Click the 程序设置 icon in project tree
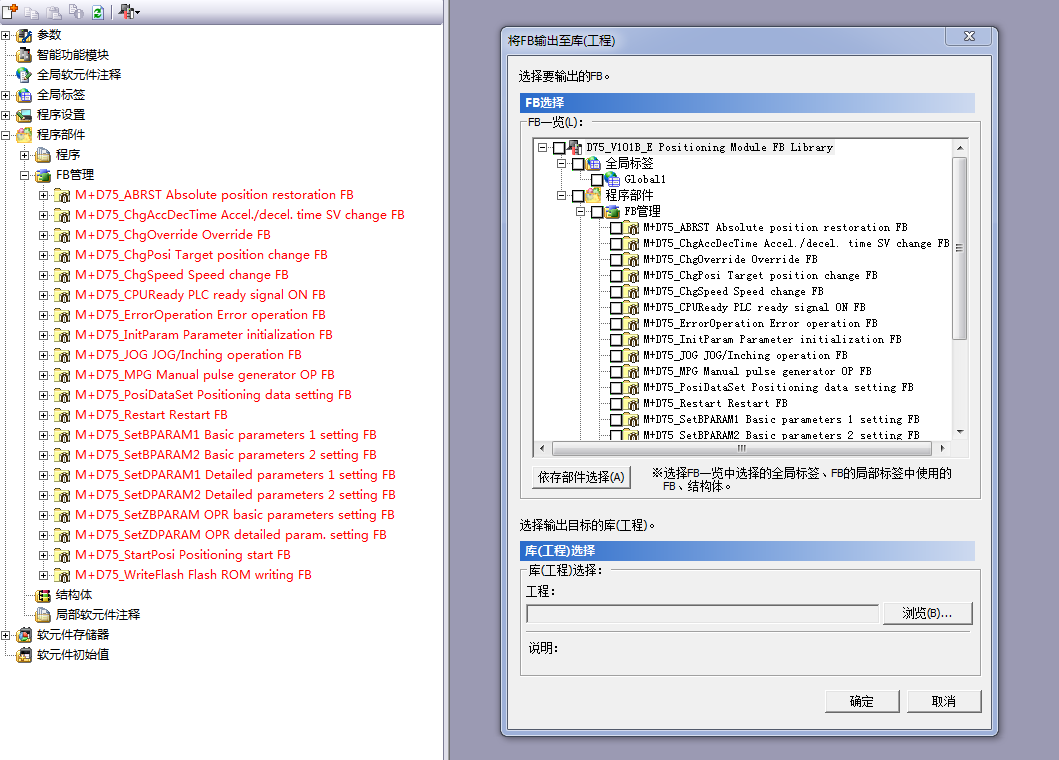 click(24, 115)
